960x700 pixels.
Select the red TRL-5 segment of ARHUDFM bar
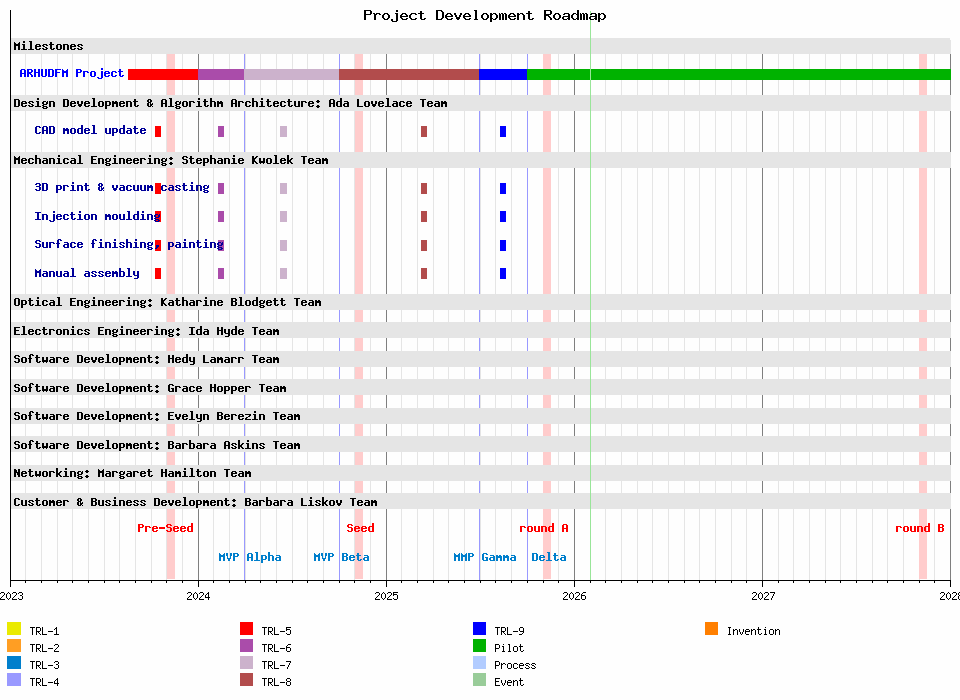(x=162, y=74)
